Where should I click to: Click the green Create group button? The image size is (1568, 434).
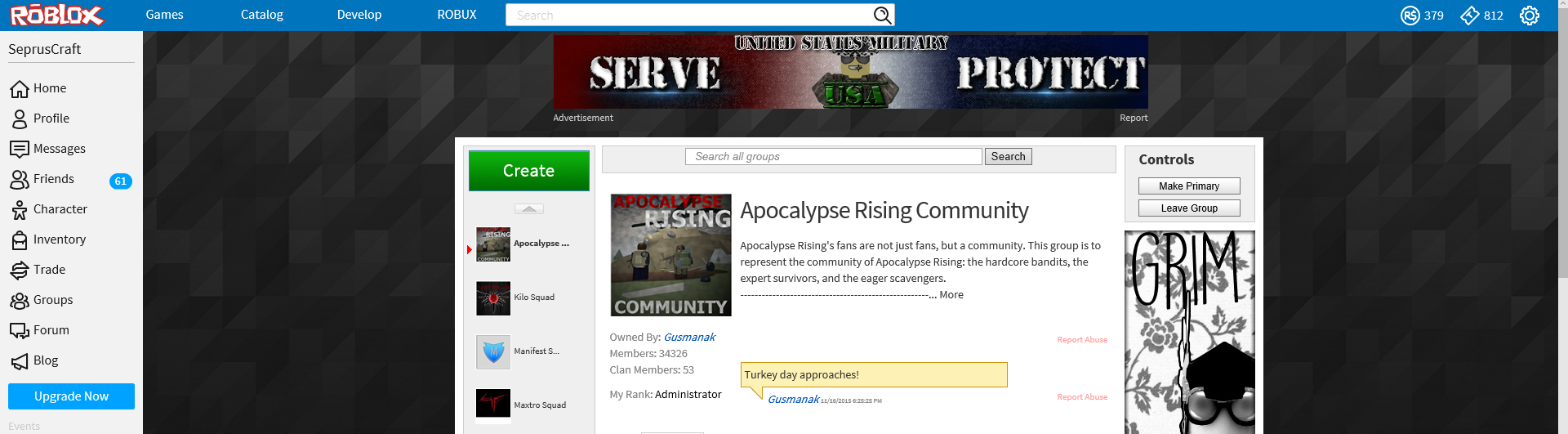point(529,171)
